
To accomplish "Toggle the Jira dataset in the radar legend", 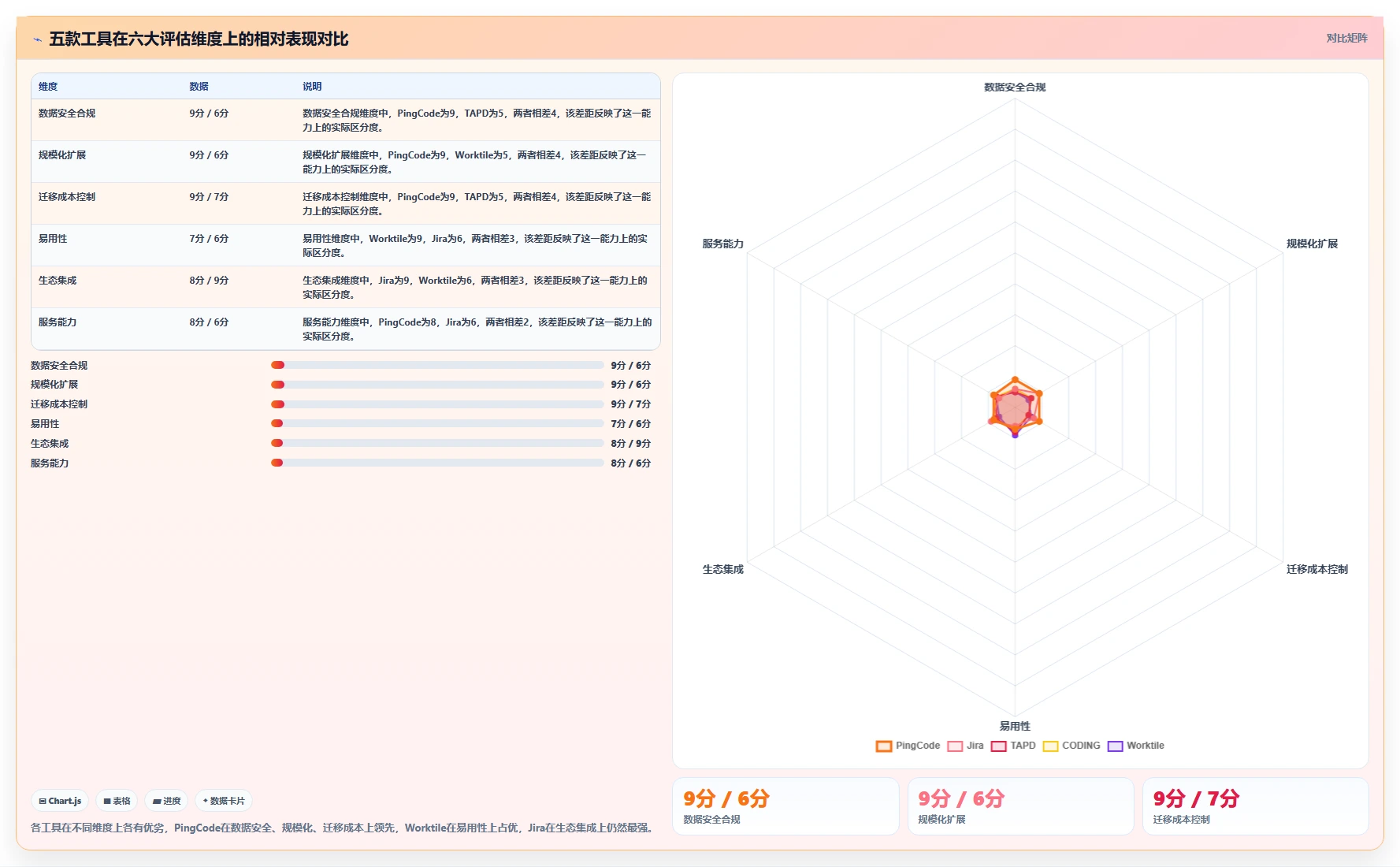I will (966, 746).
